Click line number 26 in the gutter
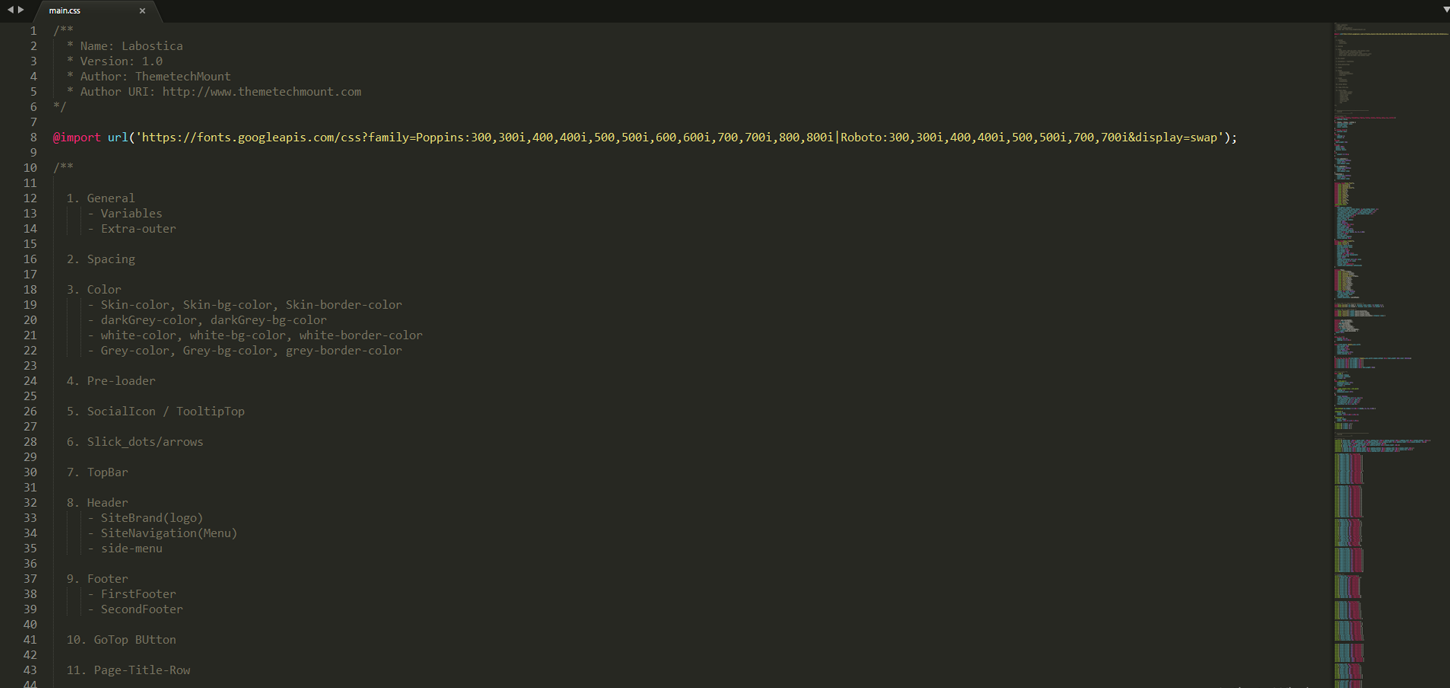This screenshot has width=1450, height=688. tap(30, 411)
